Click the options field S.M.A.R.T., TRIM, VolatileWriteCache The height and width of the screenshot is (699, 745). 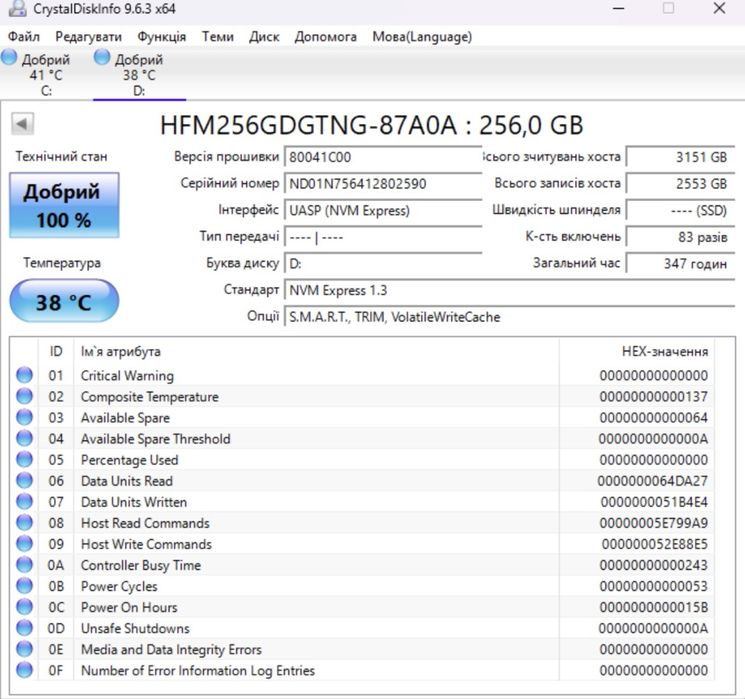click(x=509, y=316)
